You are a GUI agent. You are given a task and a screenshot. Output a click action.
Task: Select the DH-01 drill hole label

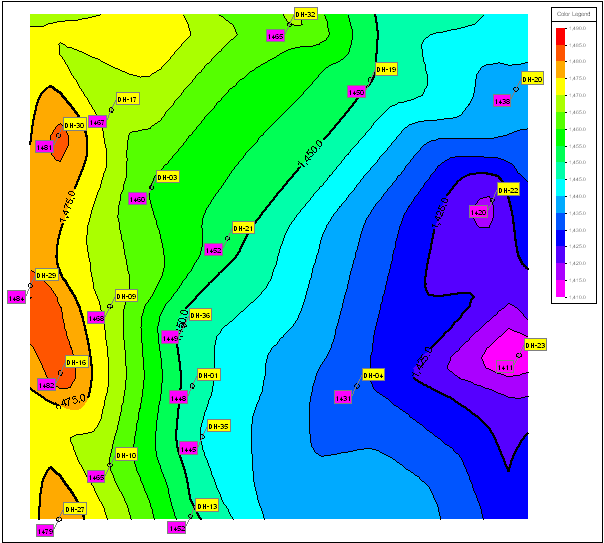coord(208,375)
